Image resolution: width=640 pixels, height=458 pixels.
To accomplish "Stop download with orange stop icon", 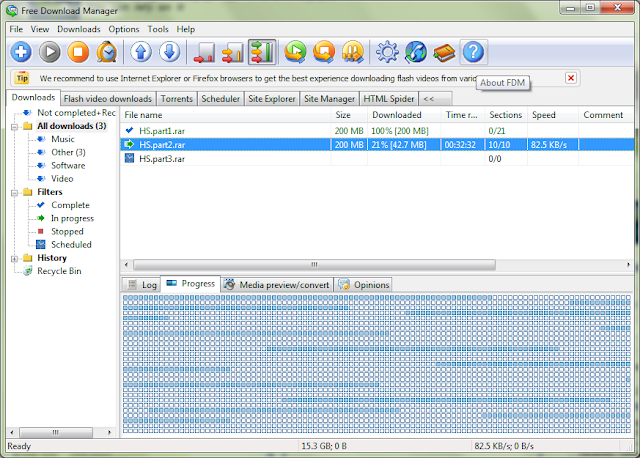I will tap(78, 52).
